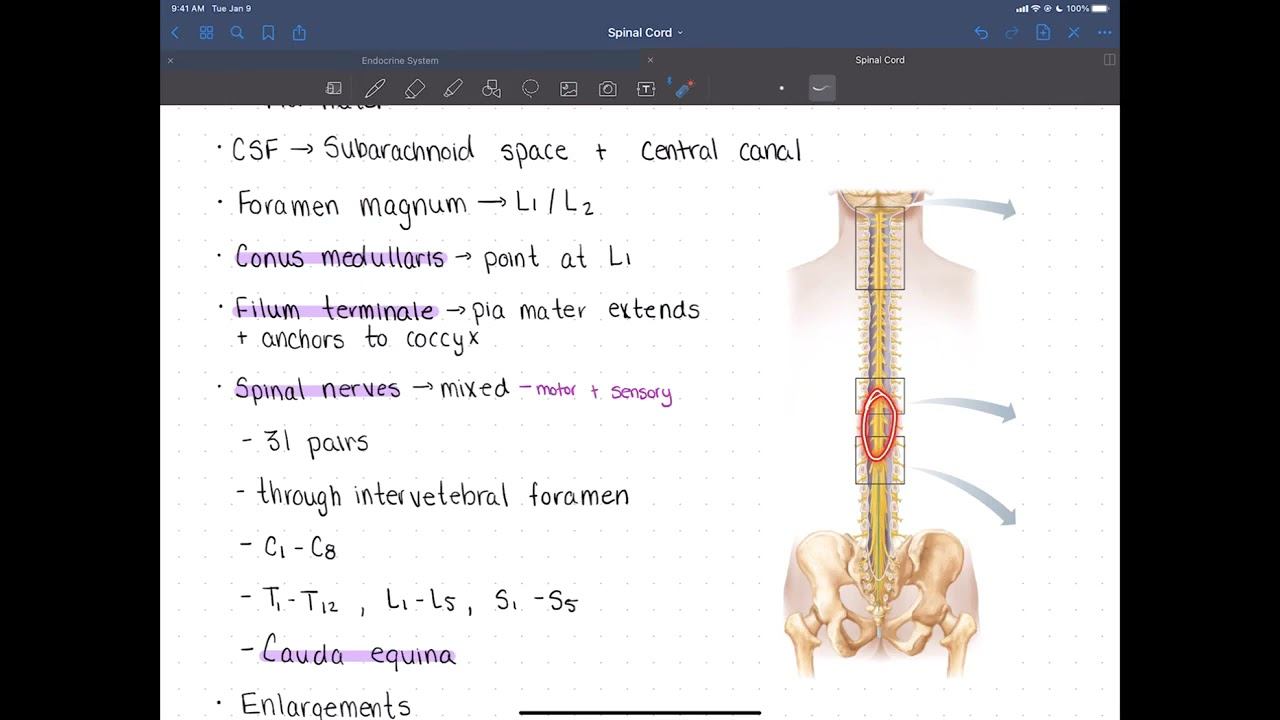Tap the 'anchors to coccyx' line
This screenshot has height=720, width=1280.
pyautogui.click(x=370, y=339)
